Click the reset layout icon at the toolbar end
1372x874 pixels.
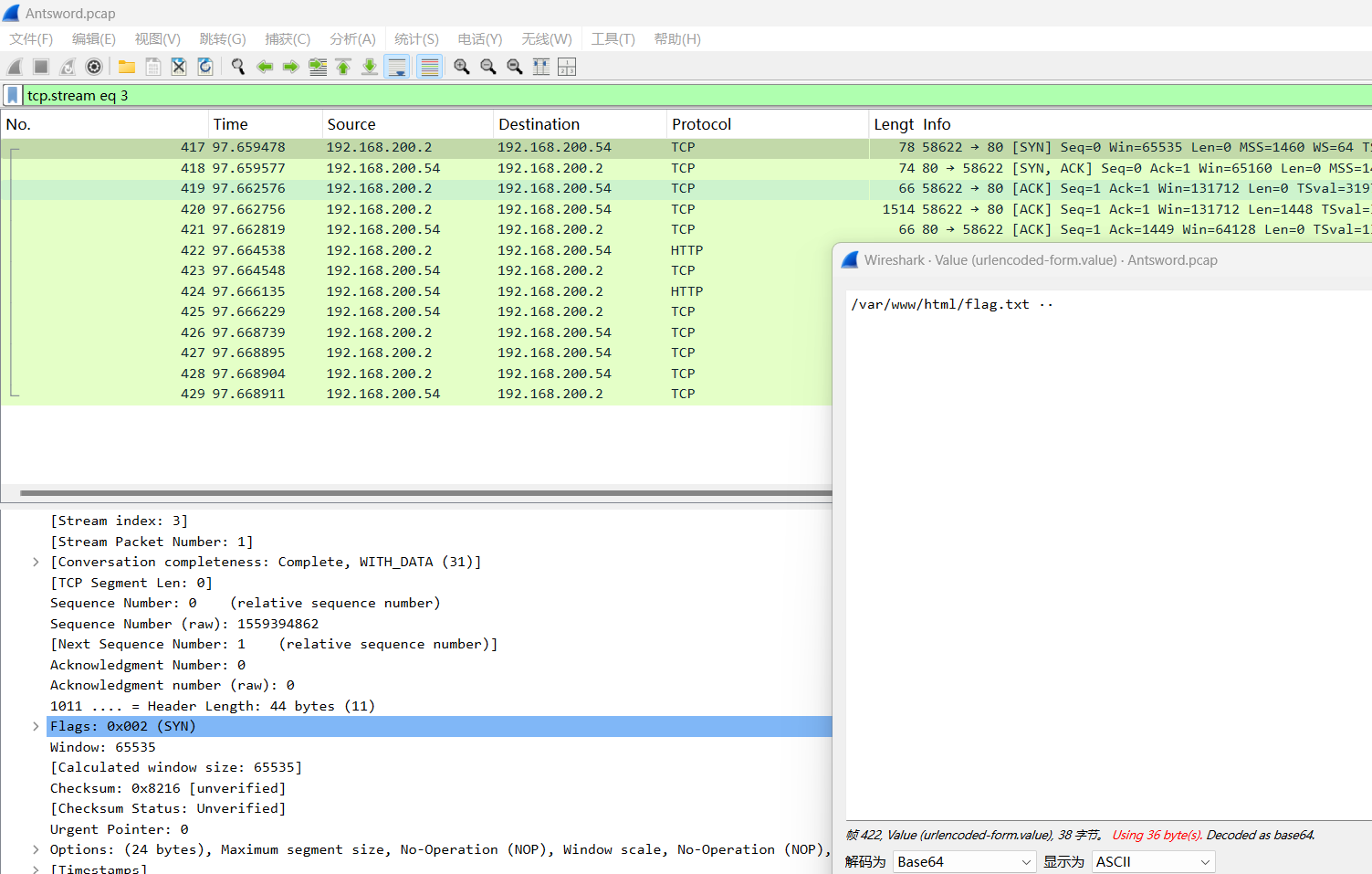coord(567,67)
